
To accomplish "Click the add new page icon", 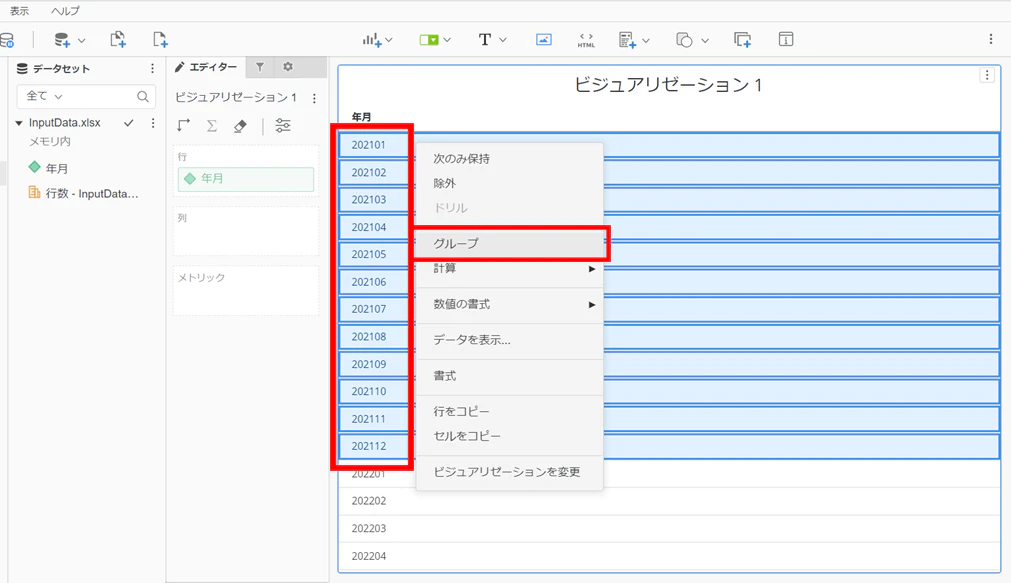I will (160, 39).
